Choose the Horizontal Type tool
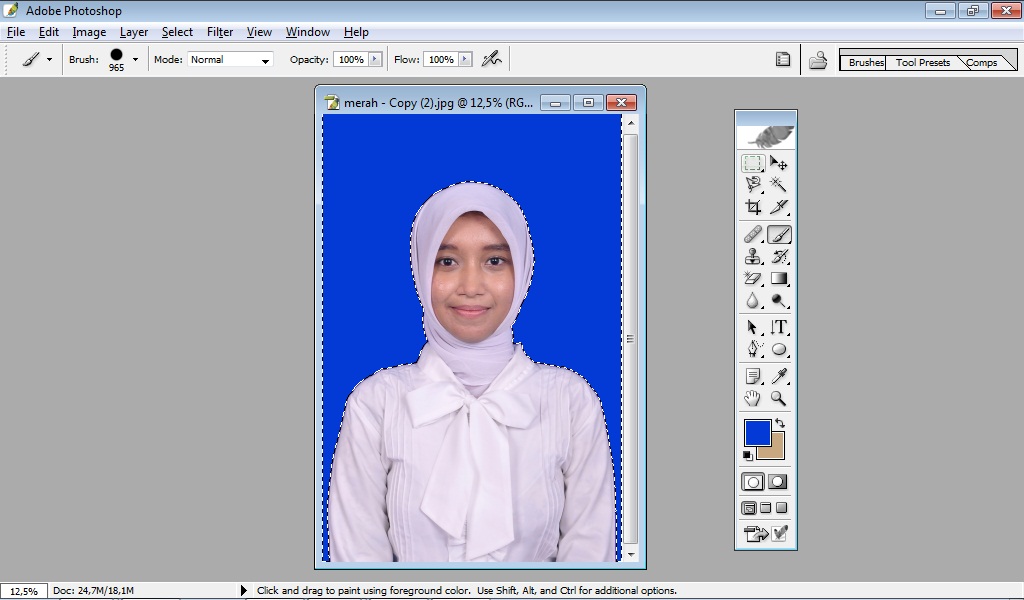 pos(780,327)
